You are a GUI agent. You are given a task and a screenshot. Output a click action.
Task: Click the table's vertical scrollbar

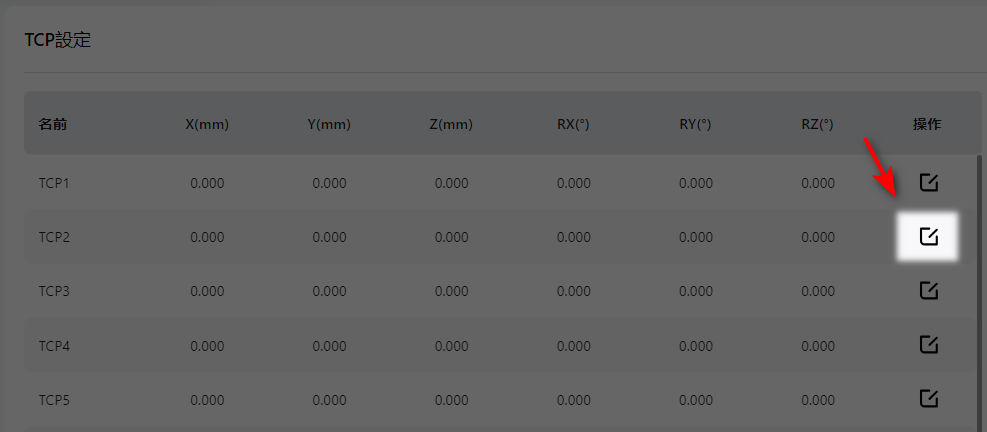(979, 293)
